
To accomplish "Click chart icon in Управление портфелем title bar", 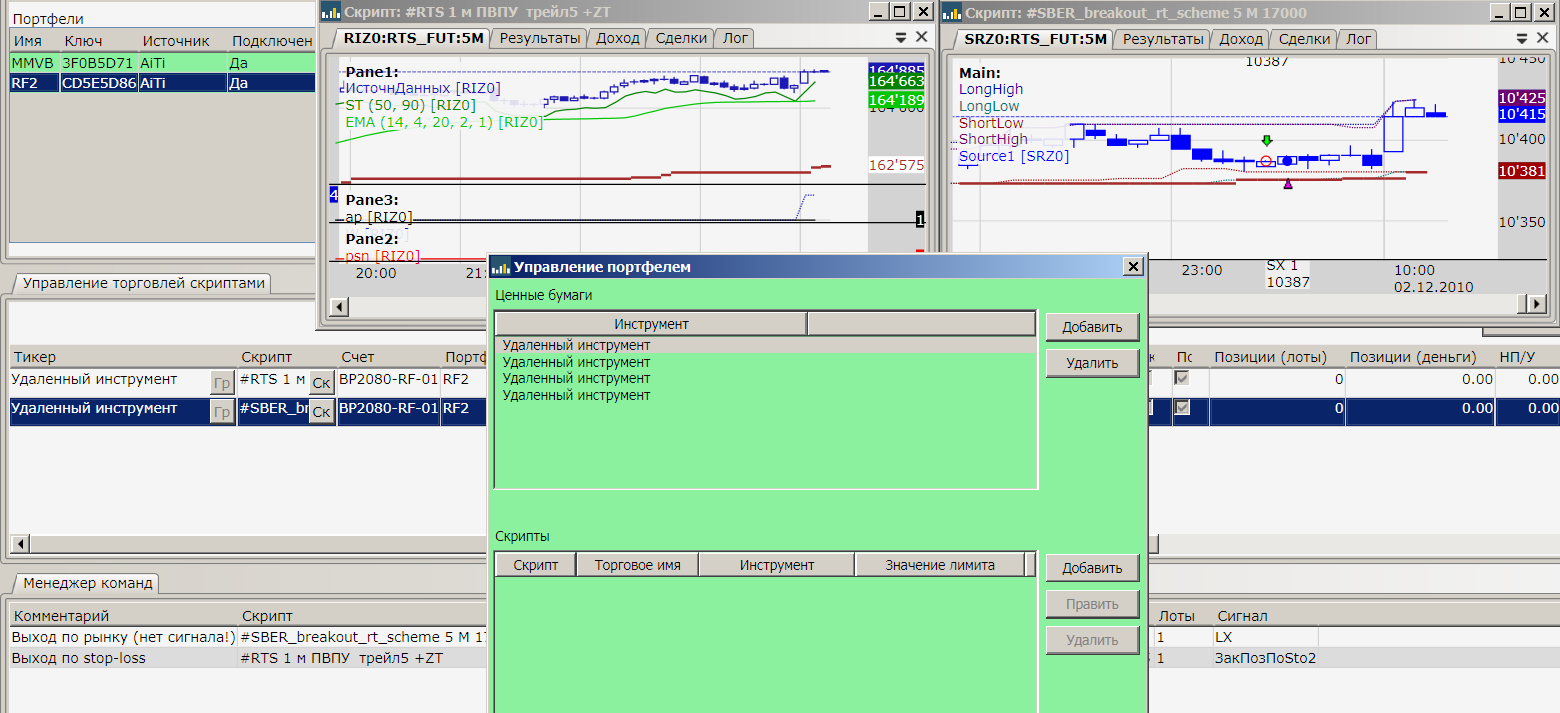I will point(500,267).
